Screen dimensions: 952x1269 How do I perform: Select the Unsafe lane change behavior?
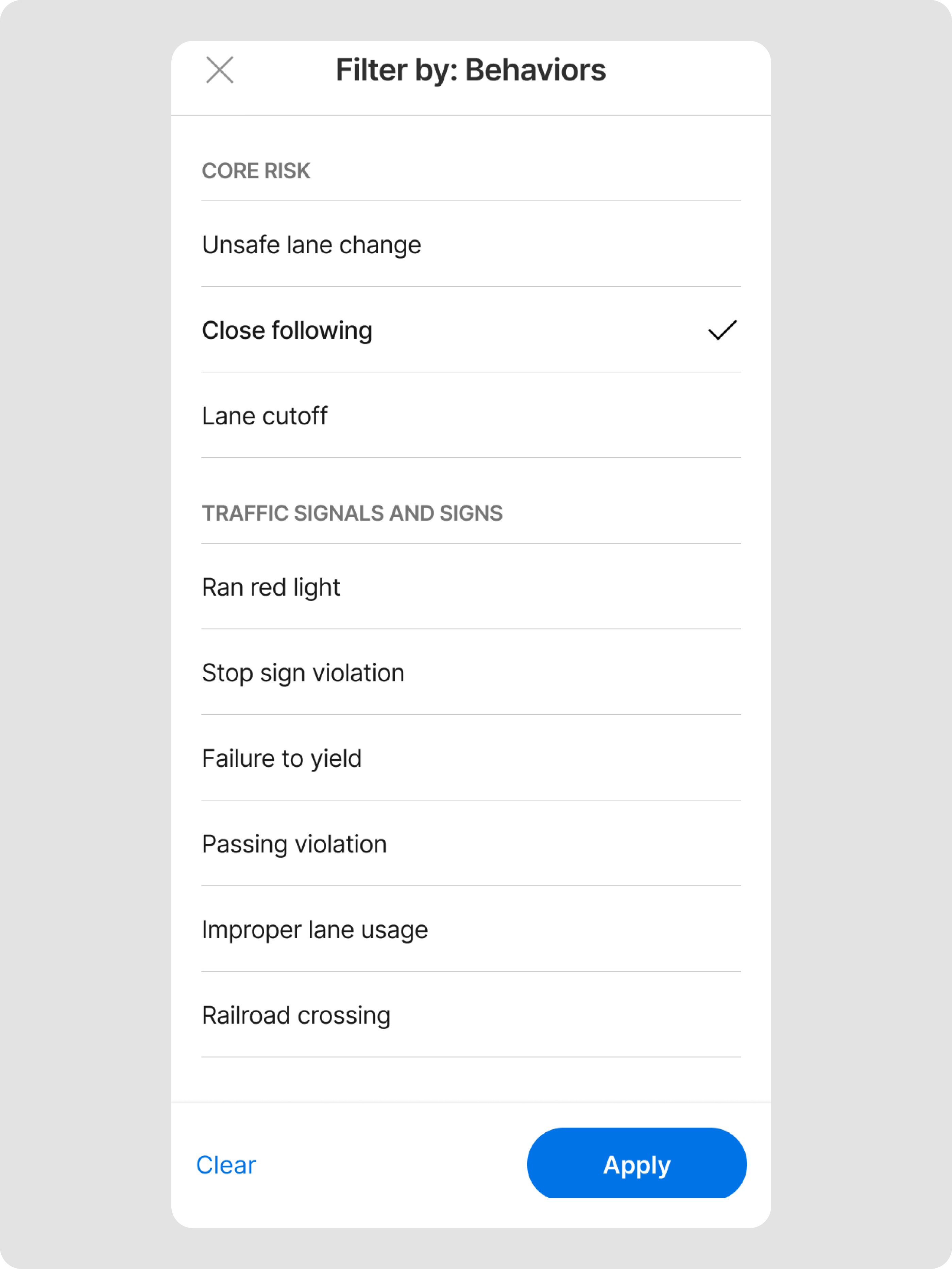tap(311, 245)
